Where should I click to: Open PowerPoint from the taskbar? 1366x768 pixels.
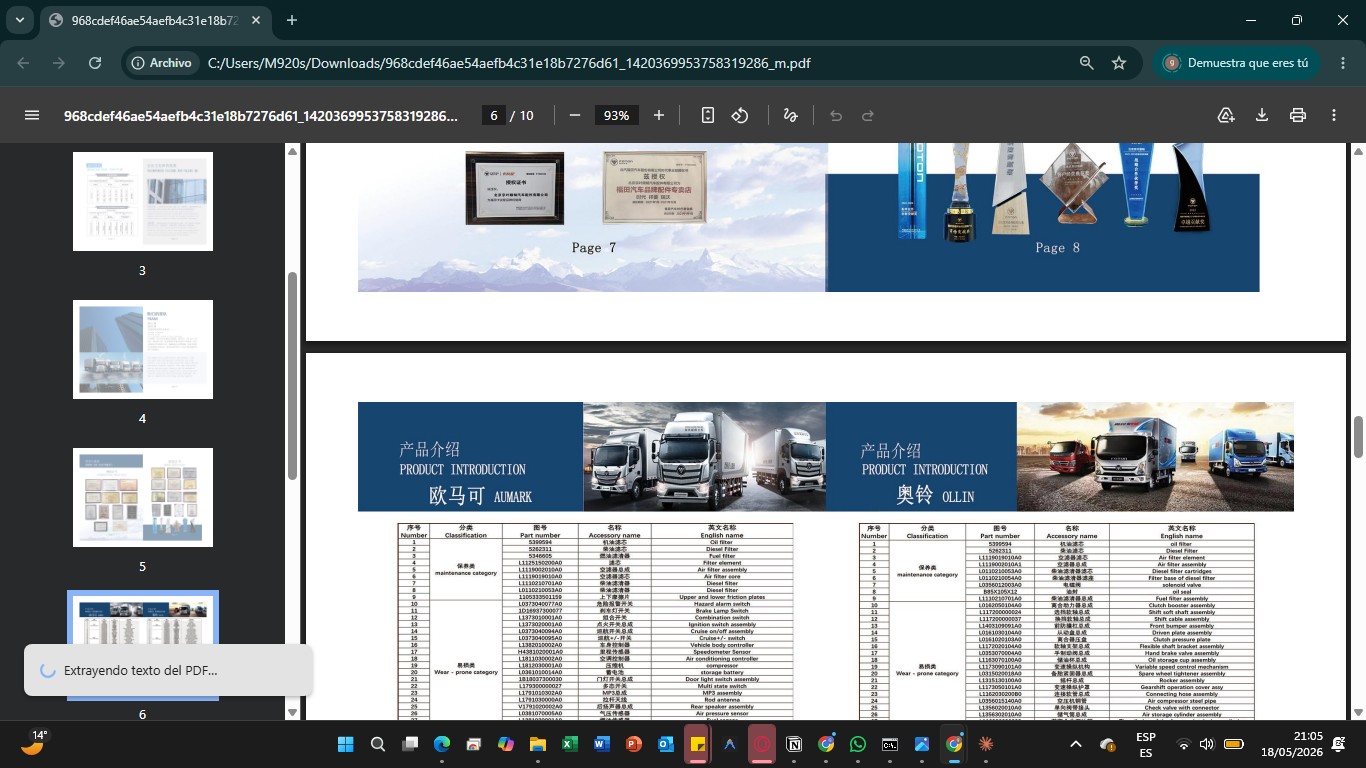click(634, 744)
